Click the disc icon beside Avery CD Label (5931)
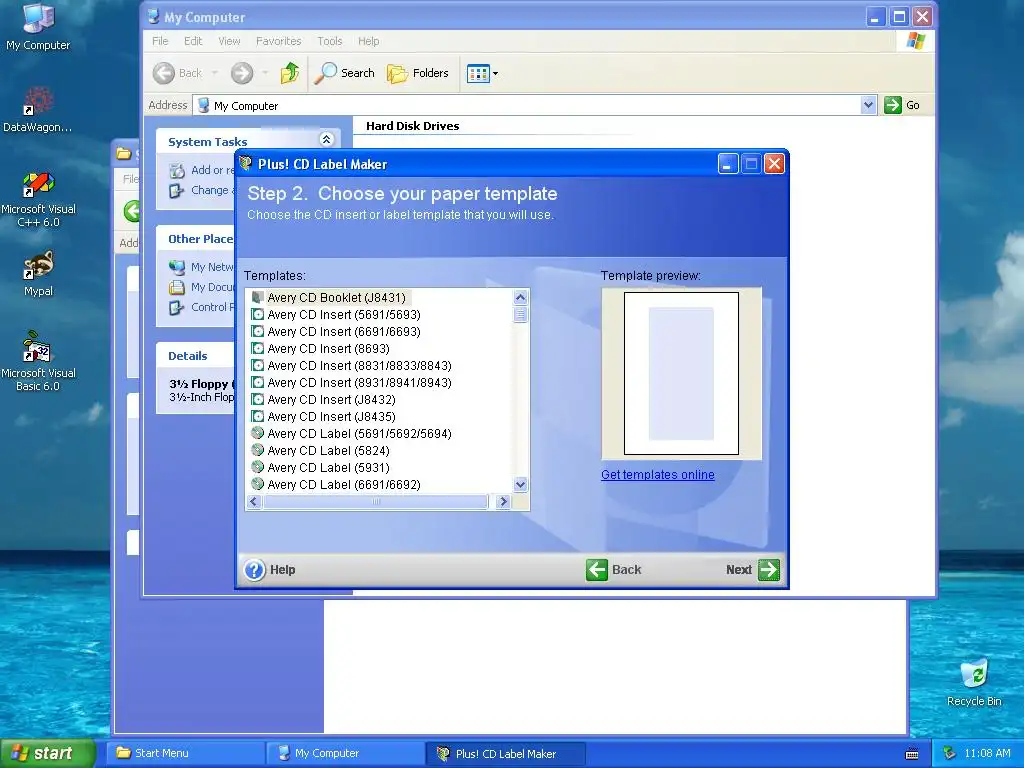 tap(257, 467)
